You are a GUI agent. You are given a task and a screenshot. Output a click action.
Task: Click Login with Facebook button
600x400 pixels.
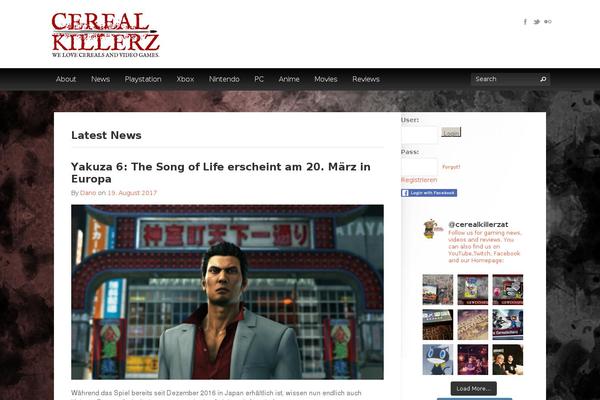pos(429,193)
